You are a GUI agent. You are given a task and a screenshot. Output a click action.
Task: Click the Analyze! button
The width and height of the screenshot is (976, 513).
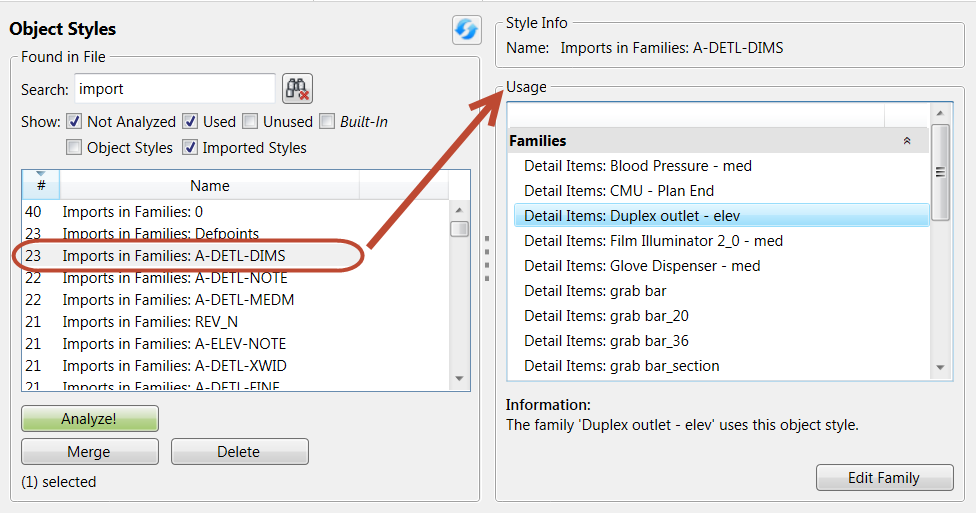tap(90, 418)
